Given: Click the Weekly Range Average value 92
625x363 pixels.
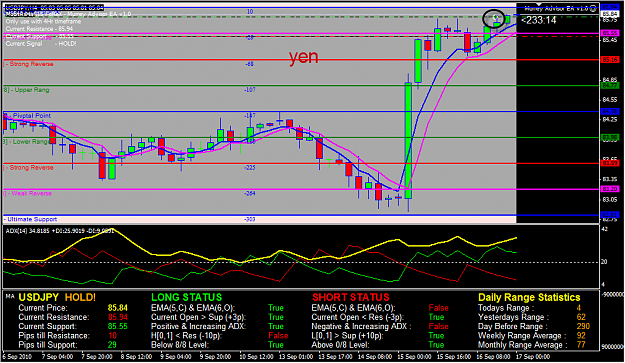Looking at the screenshot, I should (581, 336).
